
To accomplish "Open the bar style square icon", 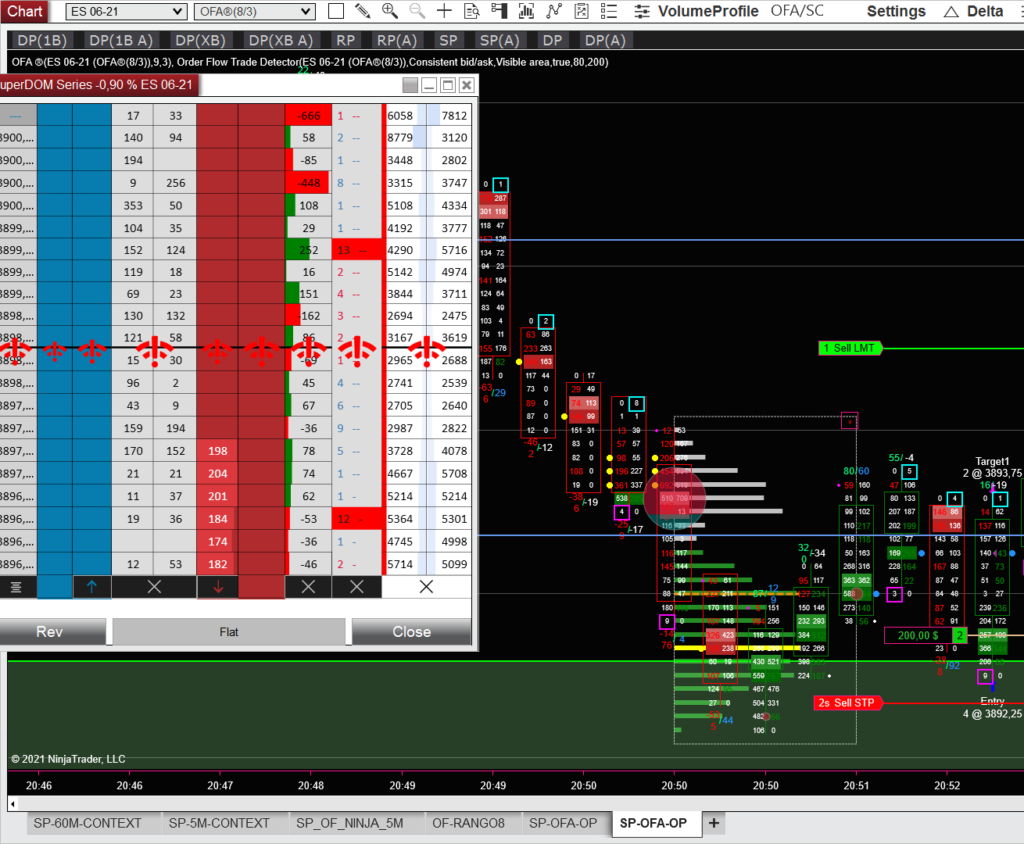I will (x=336, y=11).
